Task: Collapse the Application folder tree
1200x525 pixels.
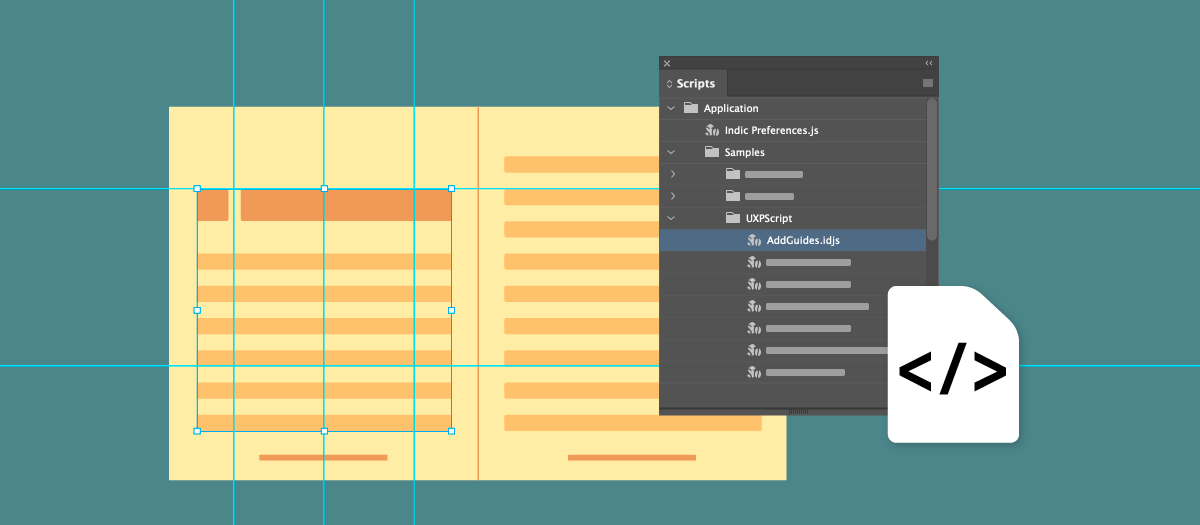Action: pyautogui.click(x=671, y=108)
